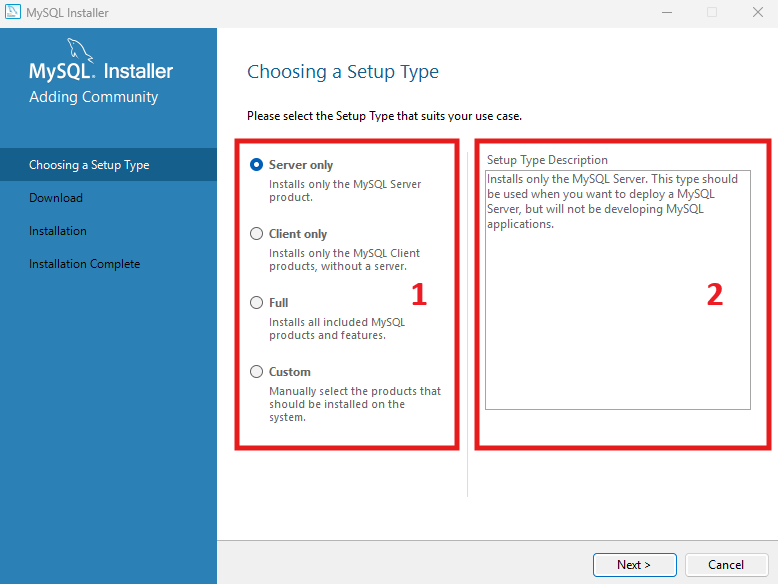The height and width of the screenshot is (584, 778).
Task: Click "Installs only the MySQL Client products" description
Action: [x=344, y=260]
